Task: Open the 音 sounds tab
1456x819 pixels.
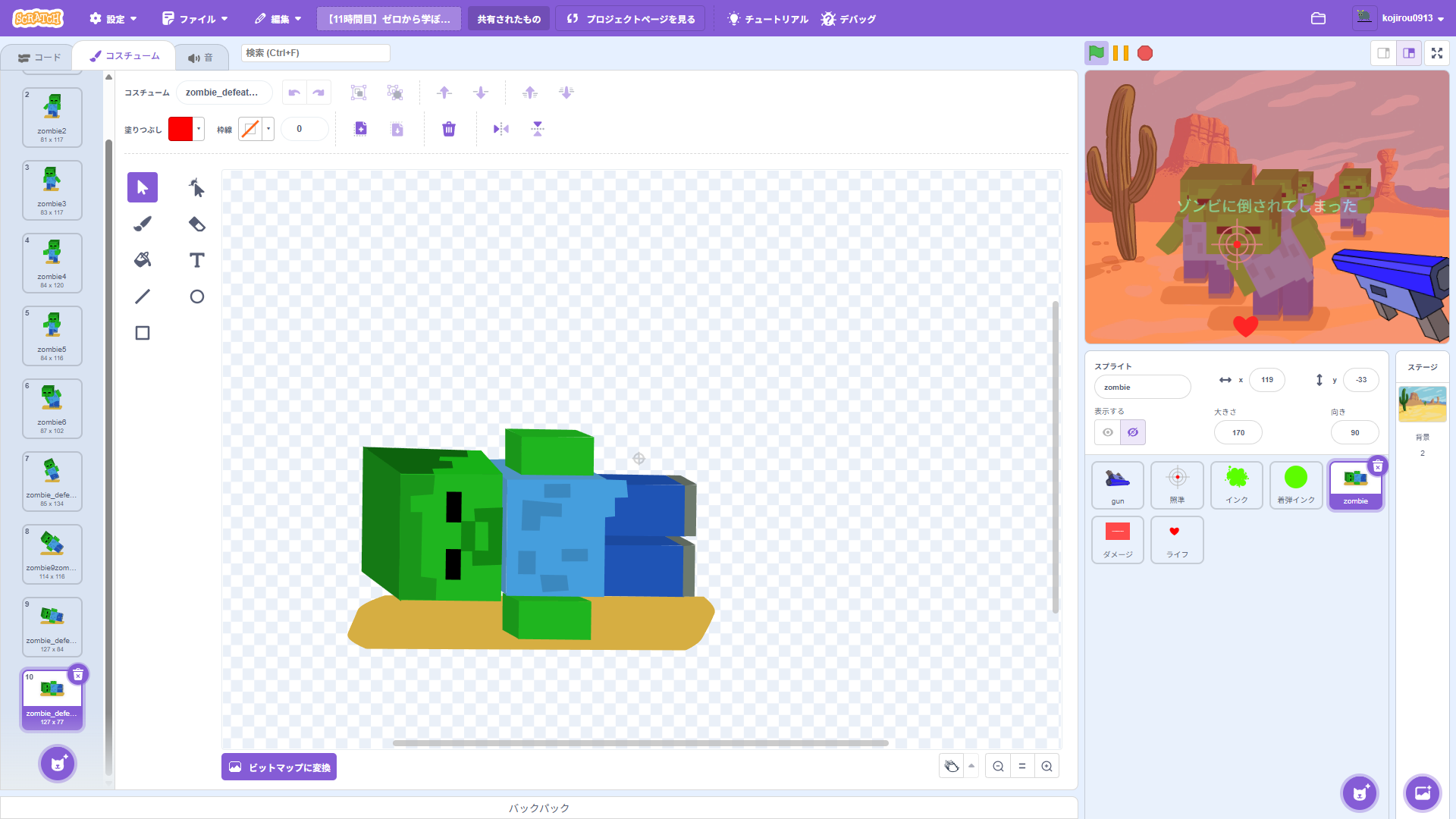Action: (201, 58)
